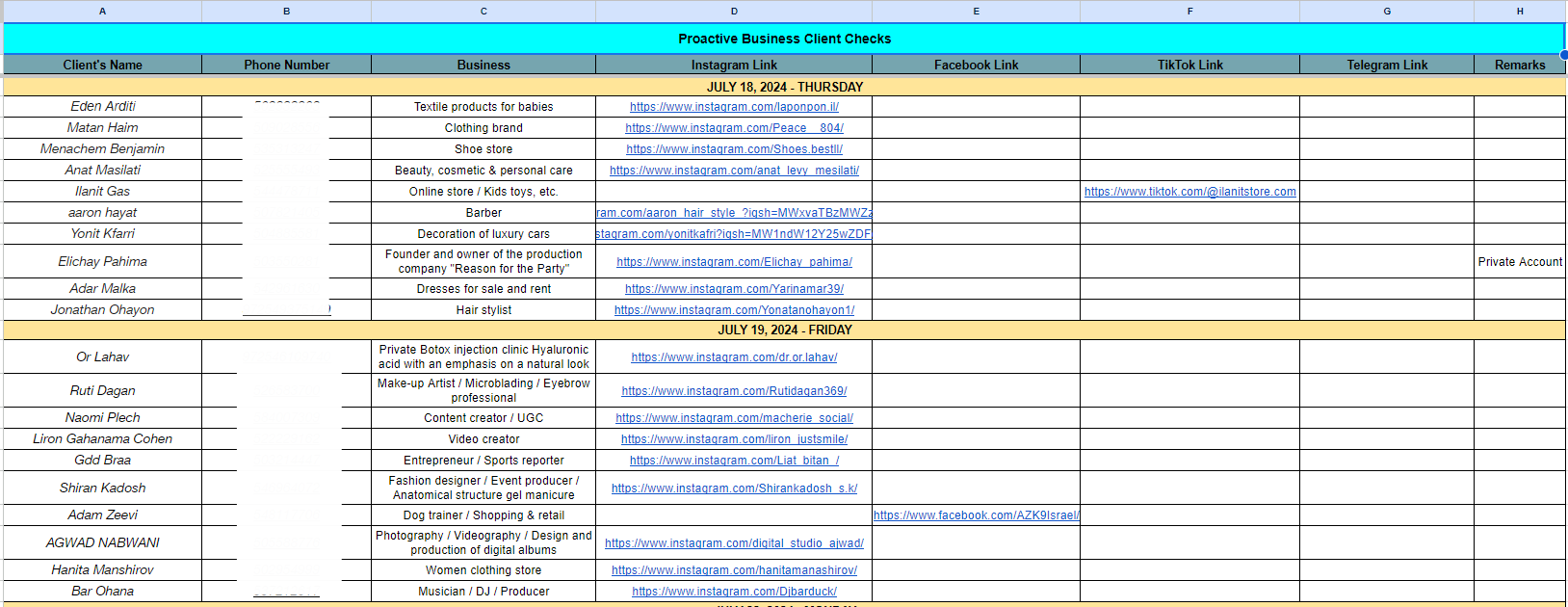Open the aaron_hair_style Instagram link

[x=734, y=213]
